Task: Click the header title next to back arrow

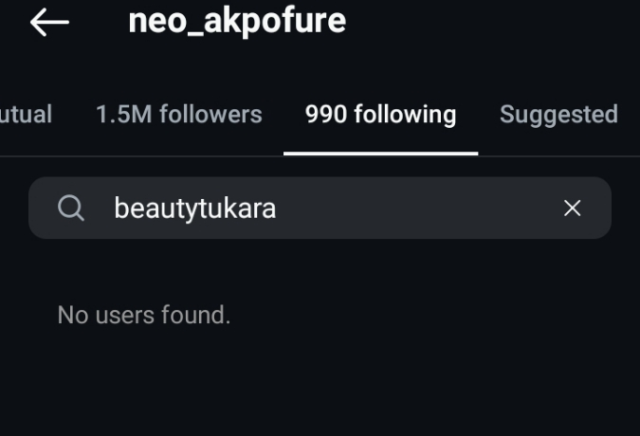Action: pyautogui.click(x=237, y=21)
